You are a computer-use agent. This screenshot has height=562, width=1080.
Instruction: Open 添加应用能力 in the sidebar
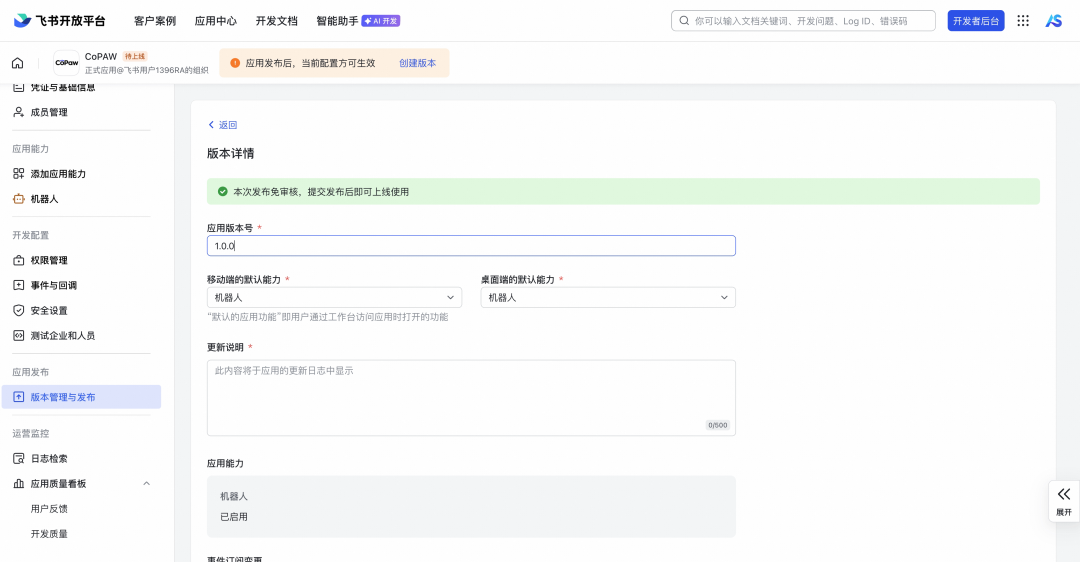coord(58,174)
